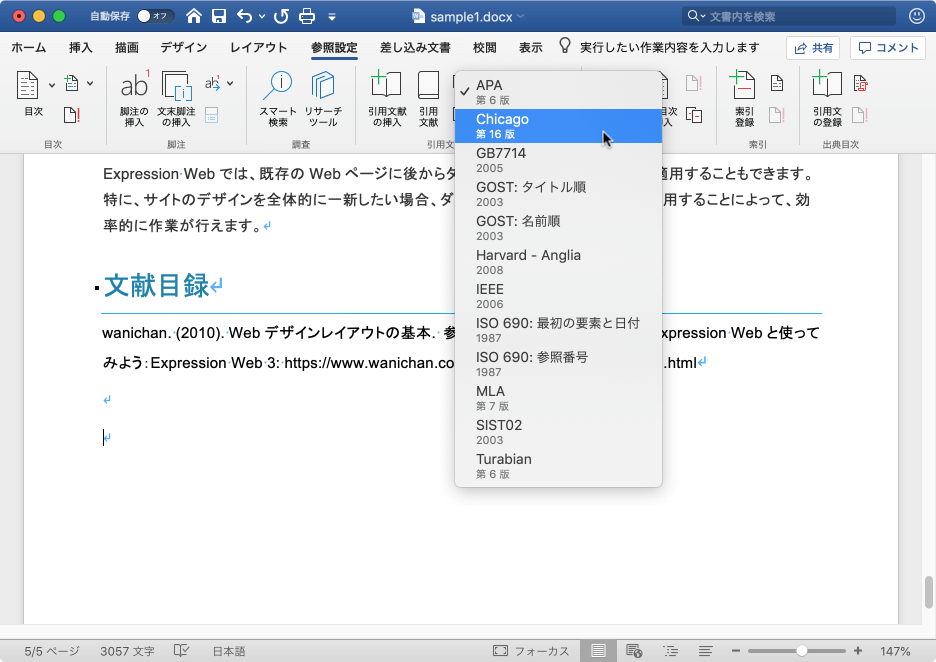
Task: Click the cross-reference icon
Action: (x=694, y=115)
